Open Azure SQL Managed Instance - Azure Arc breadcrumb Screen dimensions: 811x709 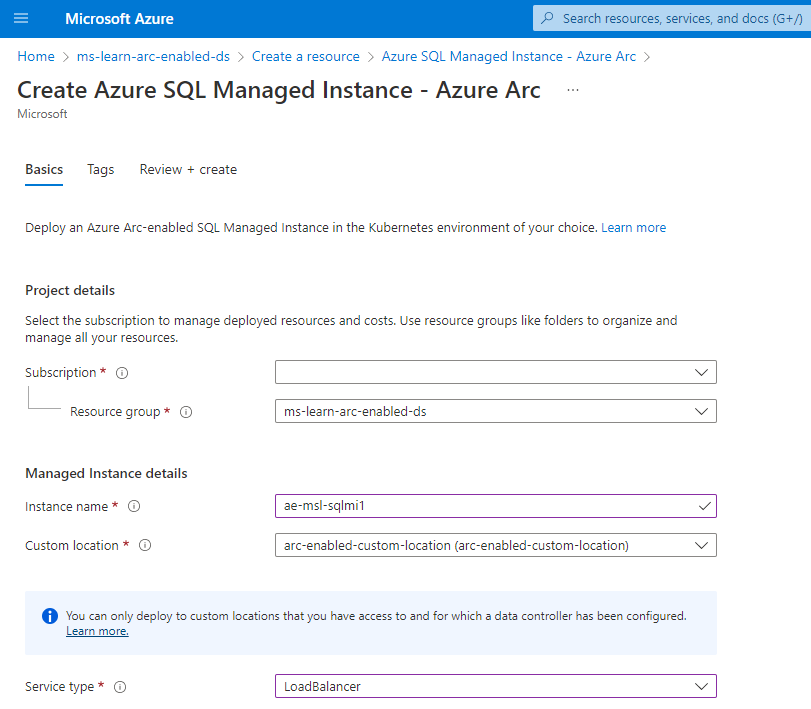pyautogui.click(x=508, y=56)
